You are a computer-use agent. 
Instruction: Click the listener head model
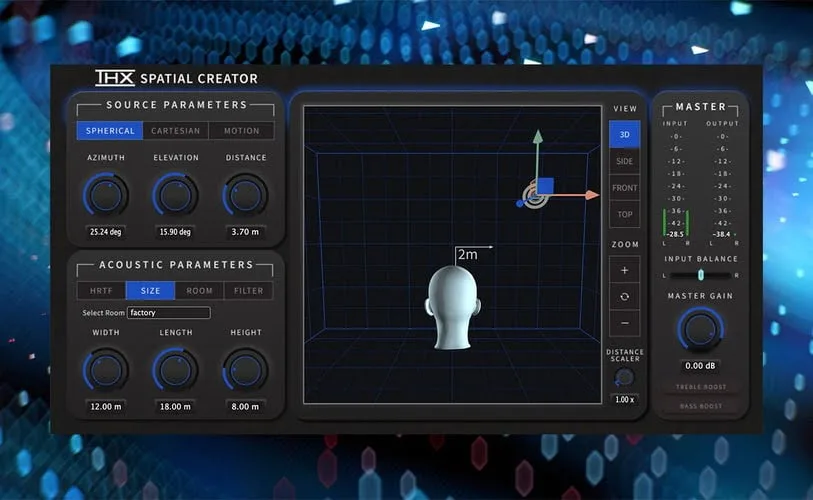coord(453,307)
